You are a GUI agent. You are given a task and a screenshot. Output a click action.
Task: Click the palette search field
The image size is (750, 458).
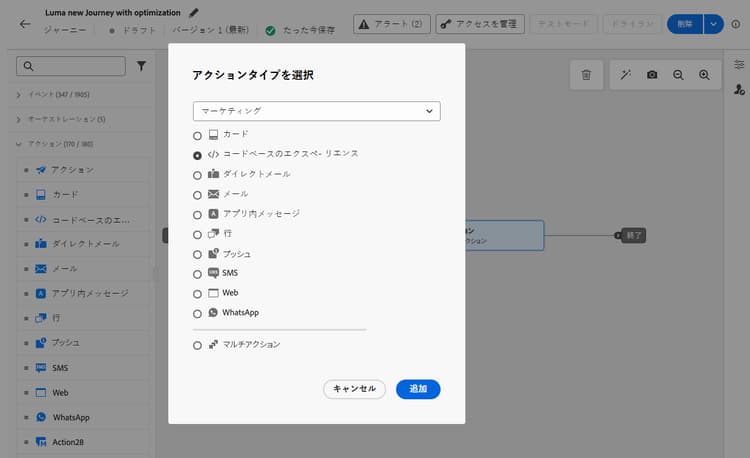[x=71, y=66]
